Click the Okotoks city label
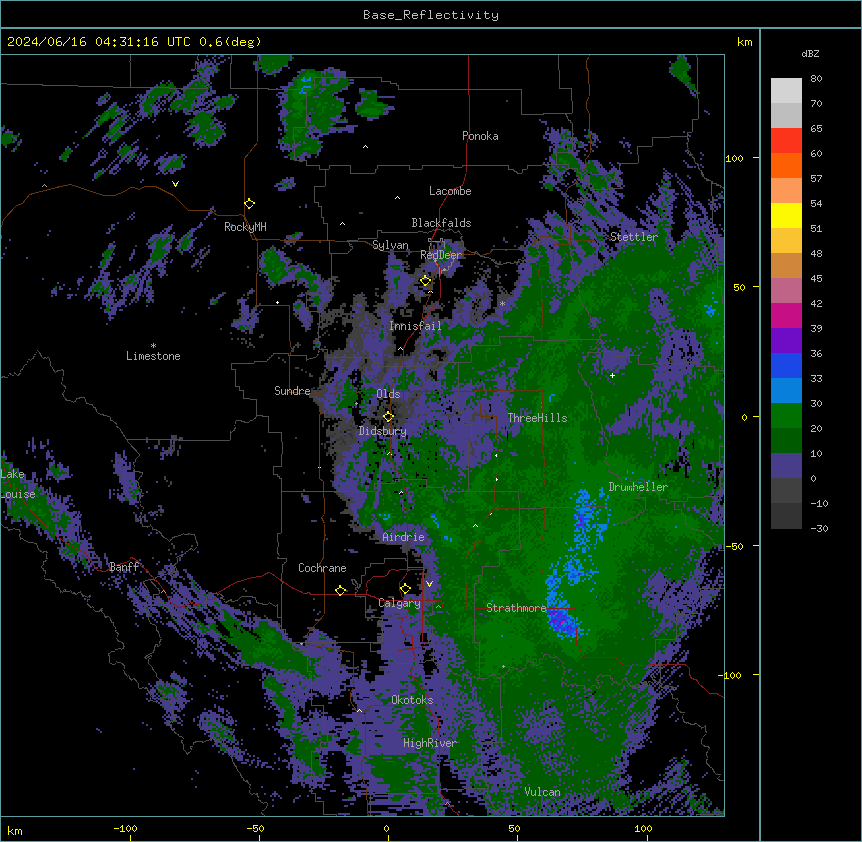862x842 pixels. 412,700
